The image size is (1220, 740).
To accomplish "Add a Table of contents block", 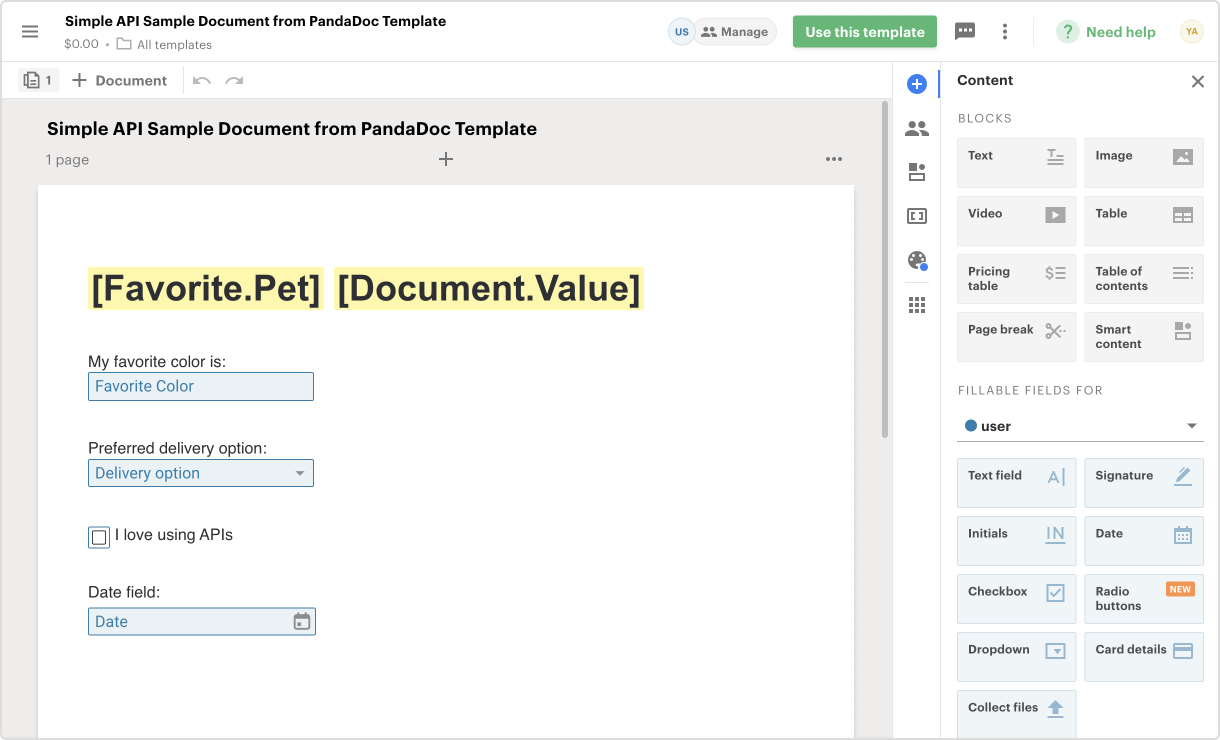I will [1144, 279].
